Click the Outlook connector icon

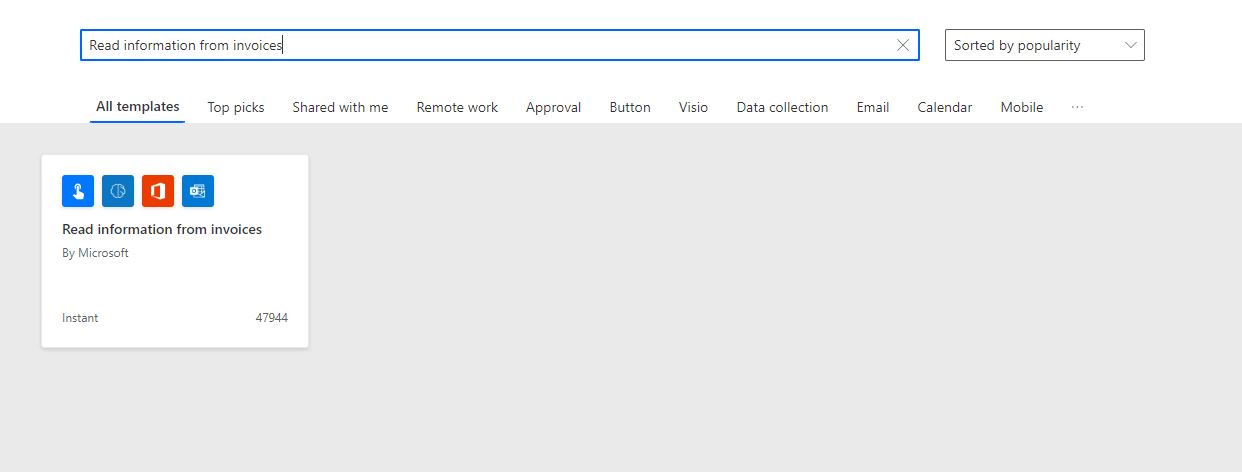198,191
